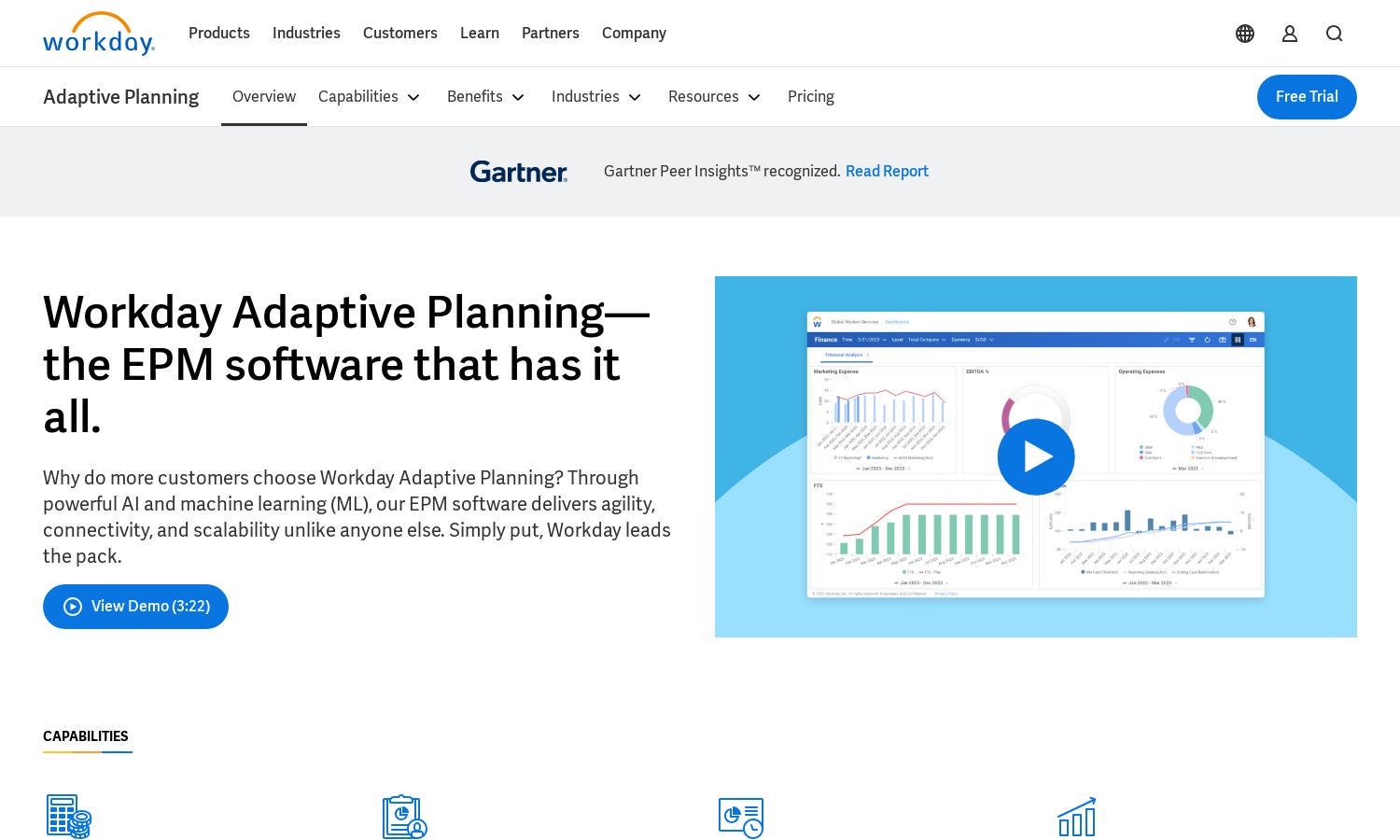The height and width of the screenshot is (840, 1400).
Task: Open the user account icon
Action: pyautogui.click(x=1290, y=34)
